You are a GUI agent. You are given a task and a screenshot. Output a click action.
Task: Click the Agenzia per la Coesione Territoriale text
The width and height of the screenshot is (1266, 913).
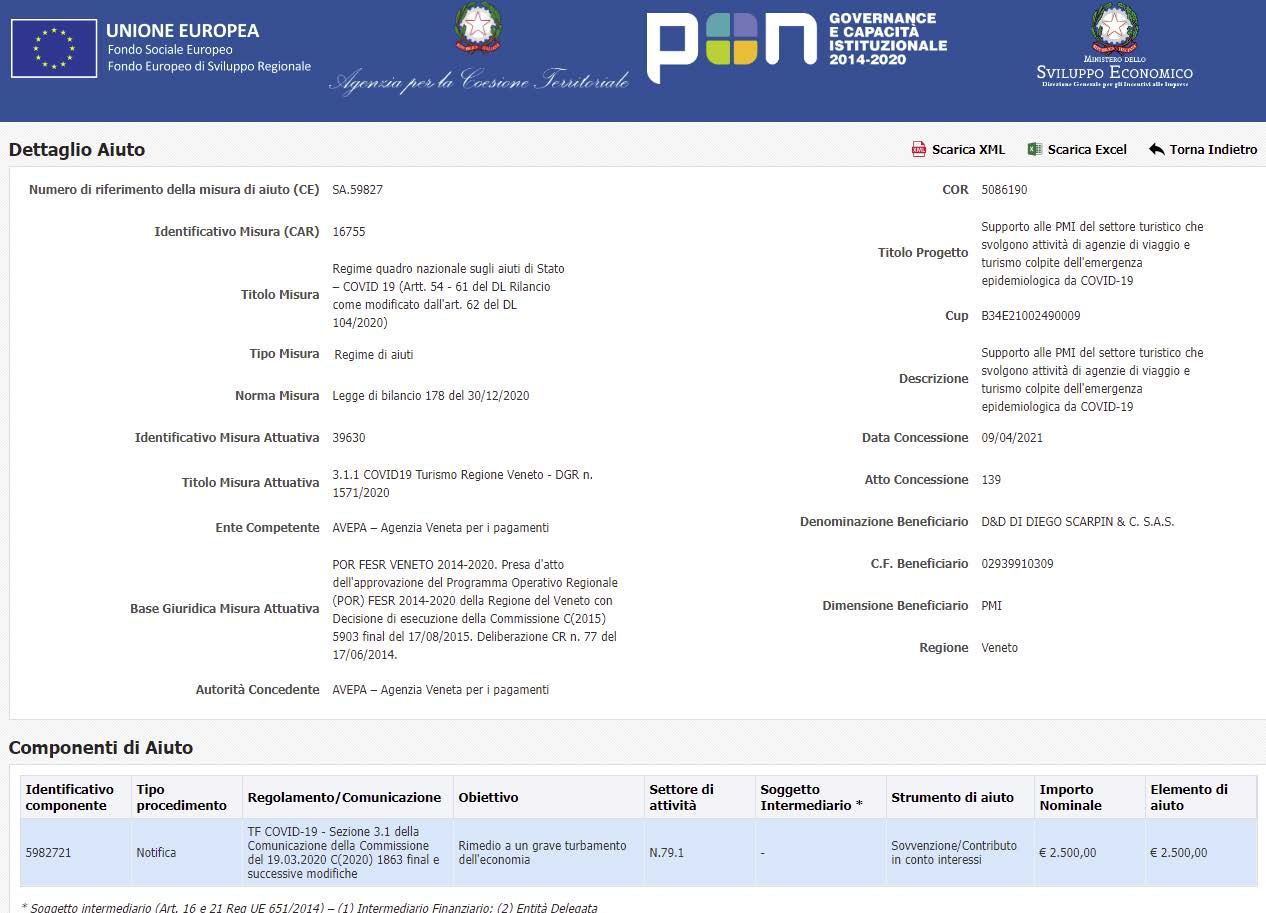click(479, 81)
